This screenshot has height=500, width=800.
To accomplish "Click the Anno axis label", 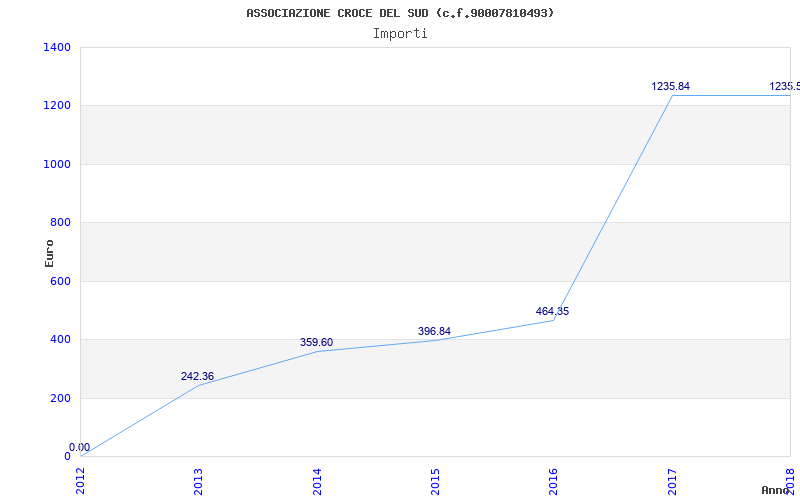I will (776, 490).
